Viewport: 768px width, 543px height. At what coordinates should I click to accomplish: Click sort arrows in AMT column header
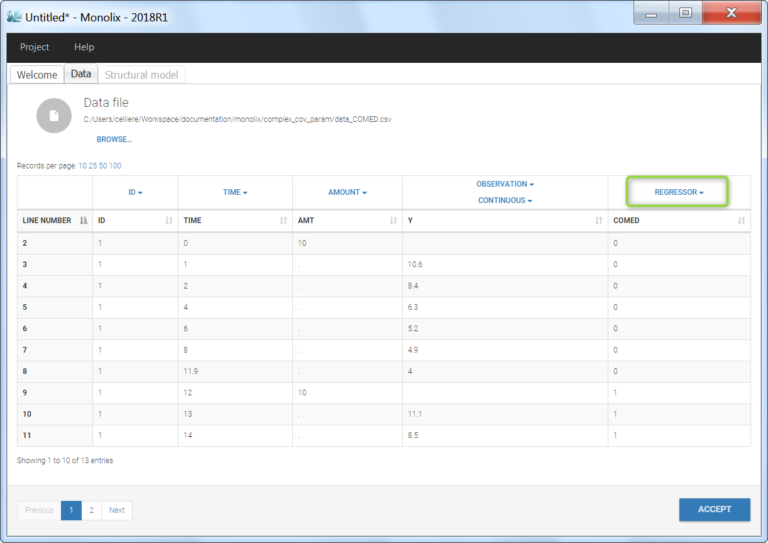pos(393,220)
